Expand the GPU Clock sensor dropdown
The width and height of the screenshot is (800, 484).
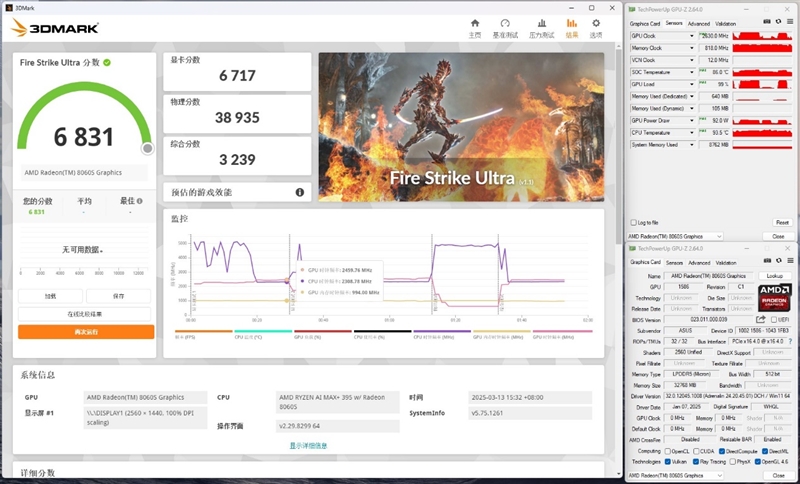pyautogui.click(x=691, y=35)
